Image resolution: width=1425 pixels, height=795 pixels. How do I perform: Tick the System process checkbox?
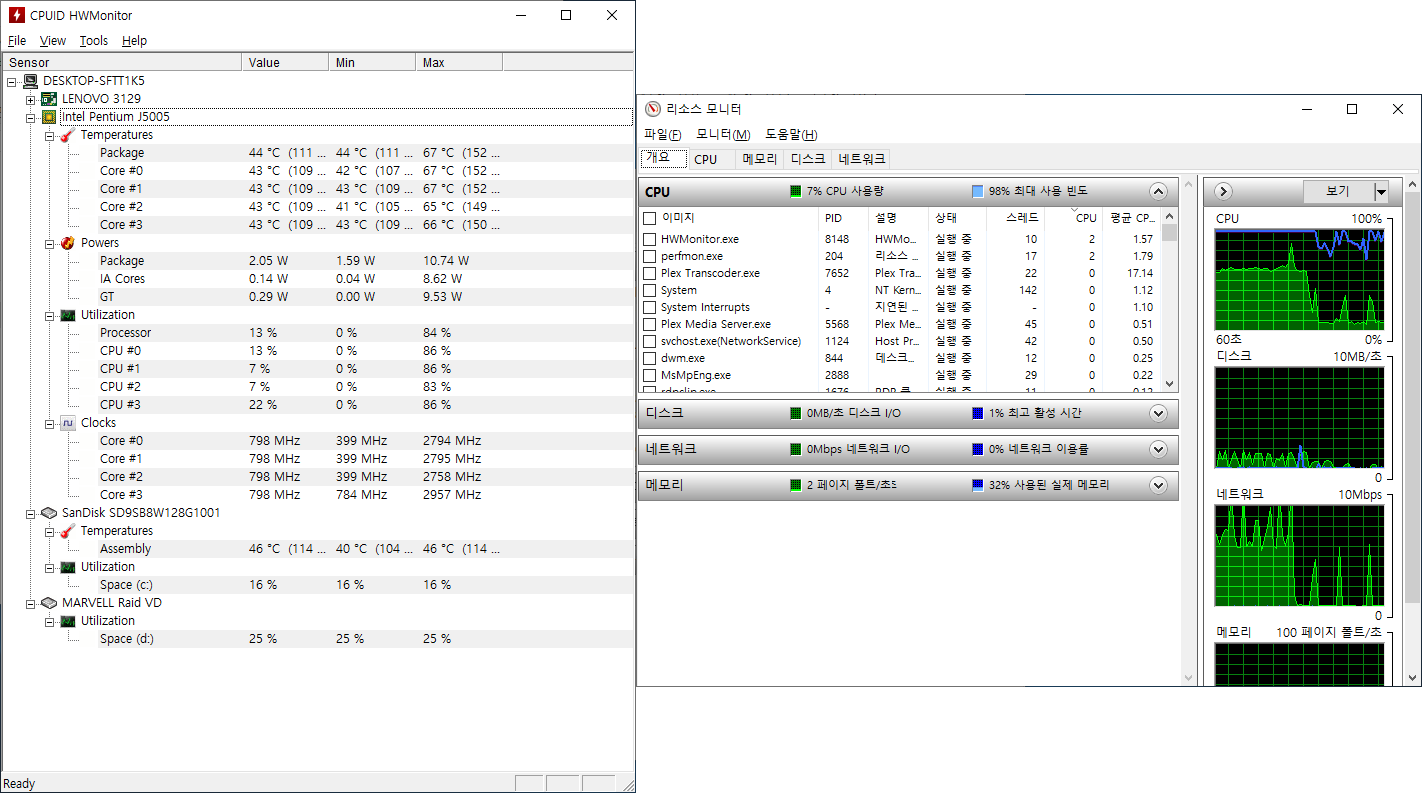650,290
